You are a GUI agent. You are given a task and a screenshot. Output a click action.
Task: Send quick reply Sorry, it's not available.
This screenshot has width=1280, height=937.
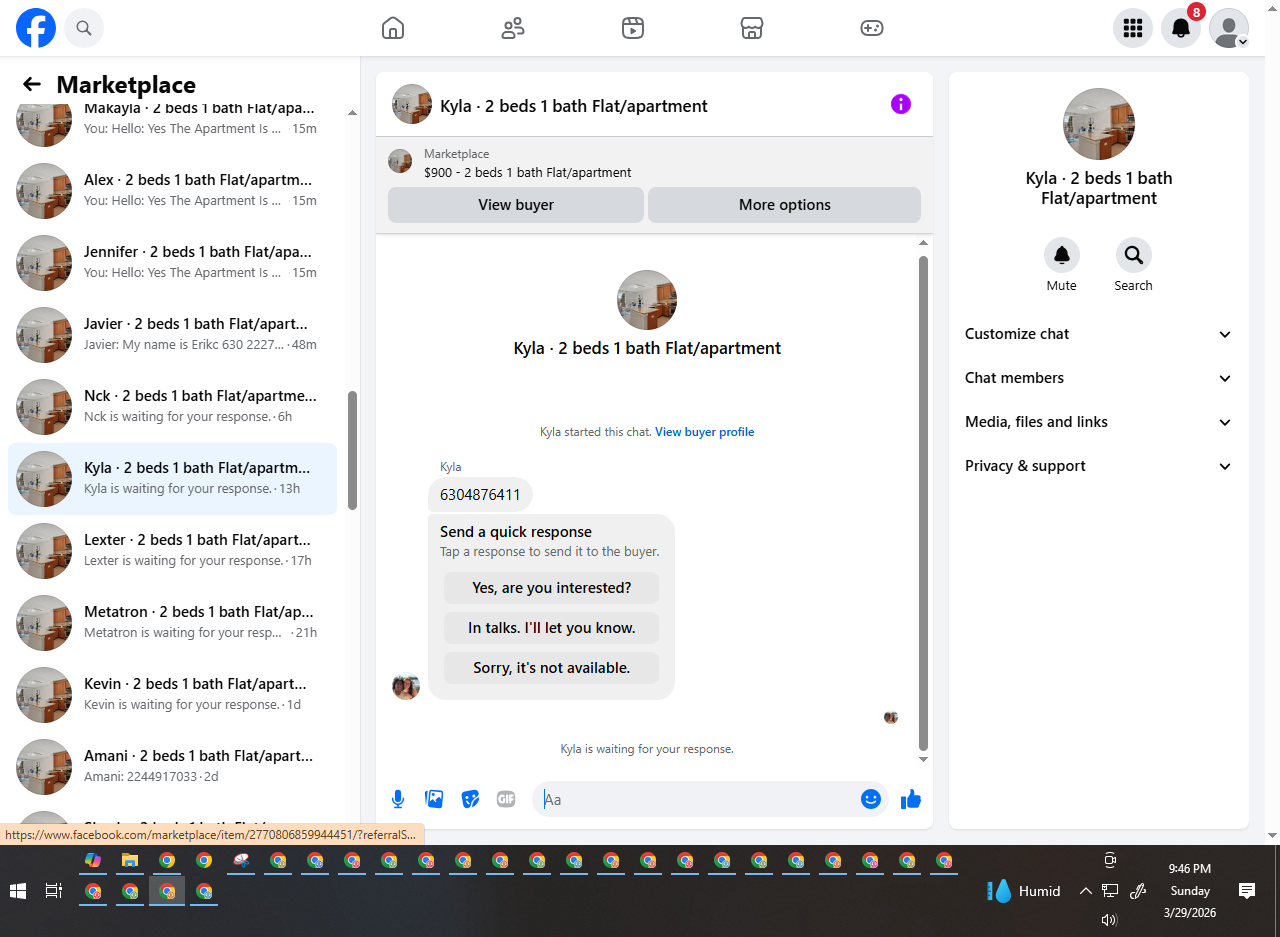pyautogui.click(x=552, y=668)
